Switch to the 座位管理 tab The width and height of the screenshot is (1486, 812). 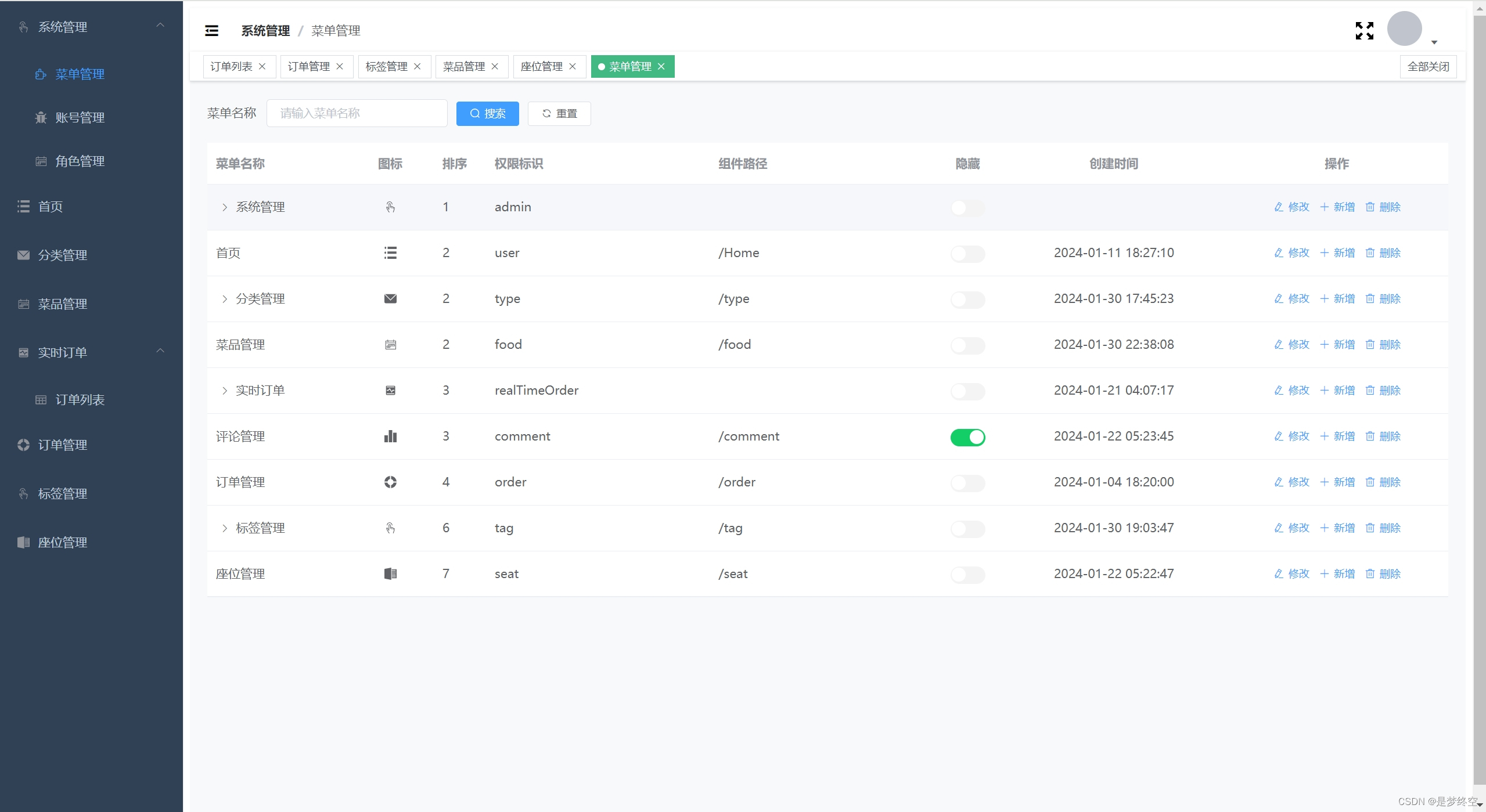tap(542, 67)
